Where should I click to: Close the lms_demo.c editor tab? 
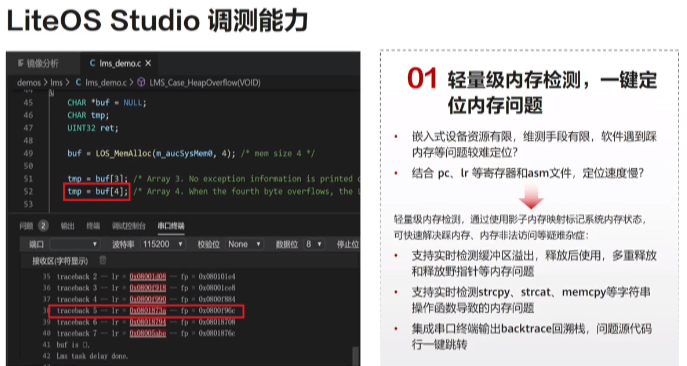148,64
